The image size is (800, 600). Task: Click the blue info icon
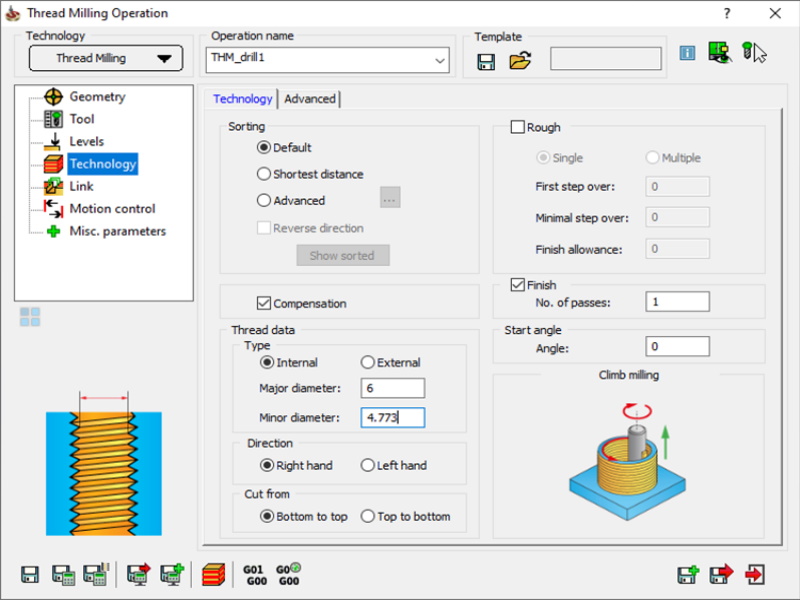pyautogui.click(x=687, y=53)
